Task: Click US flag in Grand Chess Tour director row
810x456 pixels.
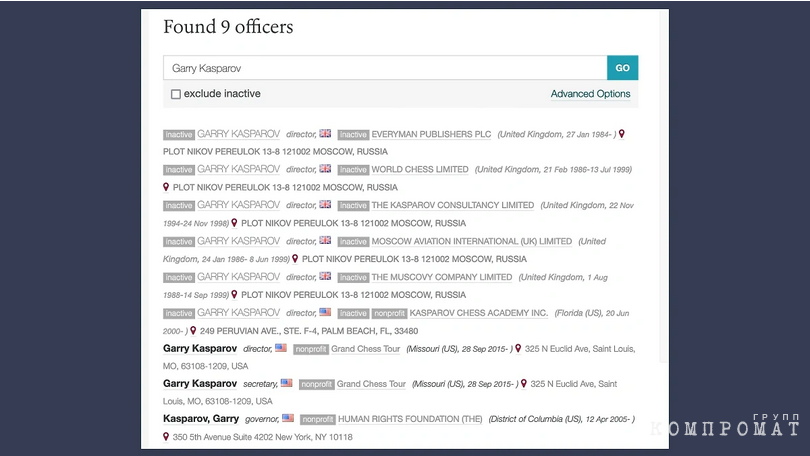Action: pos(281,348)
